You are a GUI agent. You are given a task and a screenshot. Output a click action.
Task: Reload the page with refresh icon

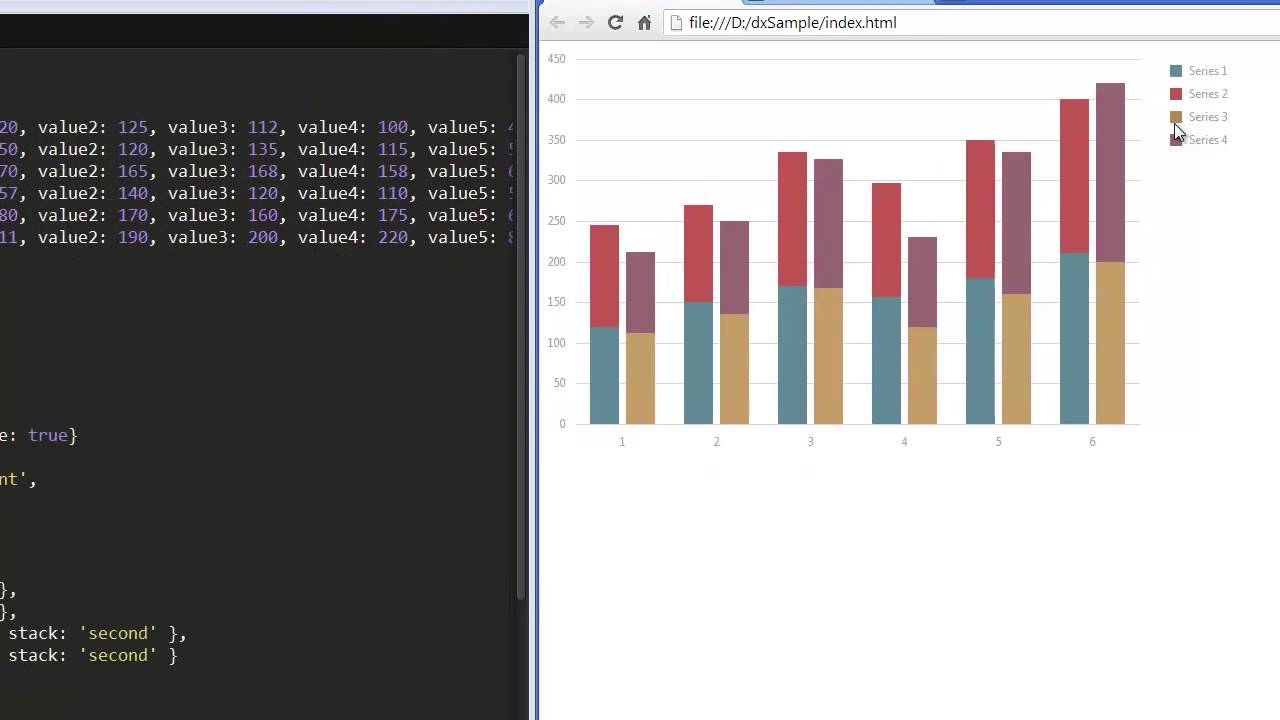pos(615,22)
